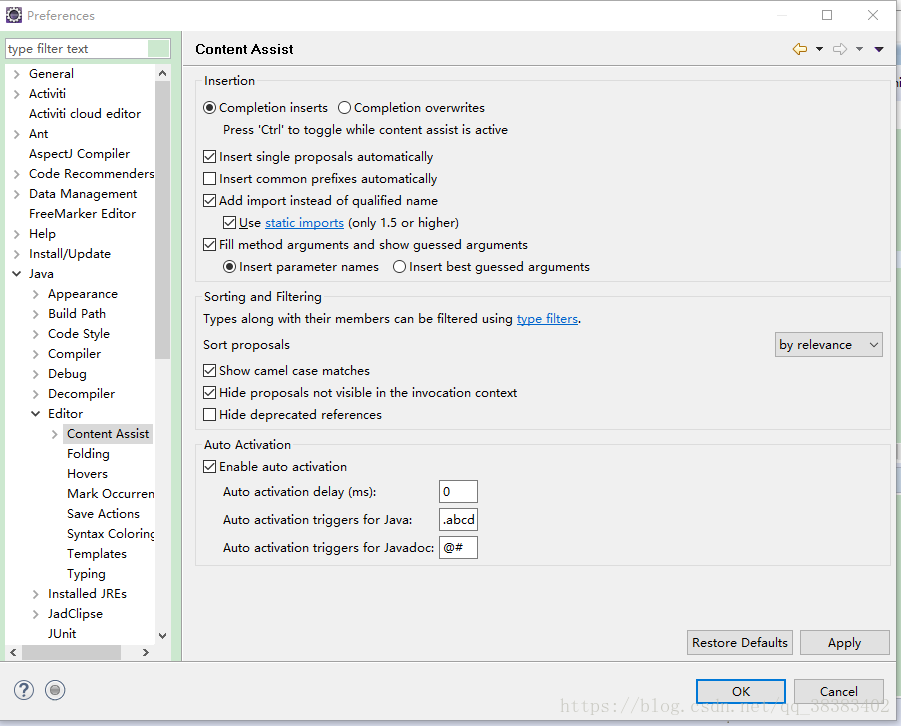The width and height of the screenshot is (901, 726).
Task: Focus the Java auto activation triggers field
Action: tap(458, 520)
